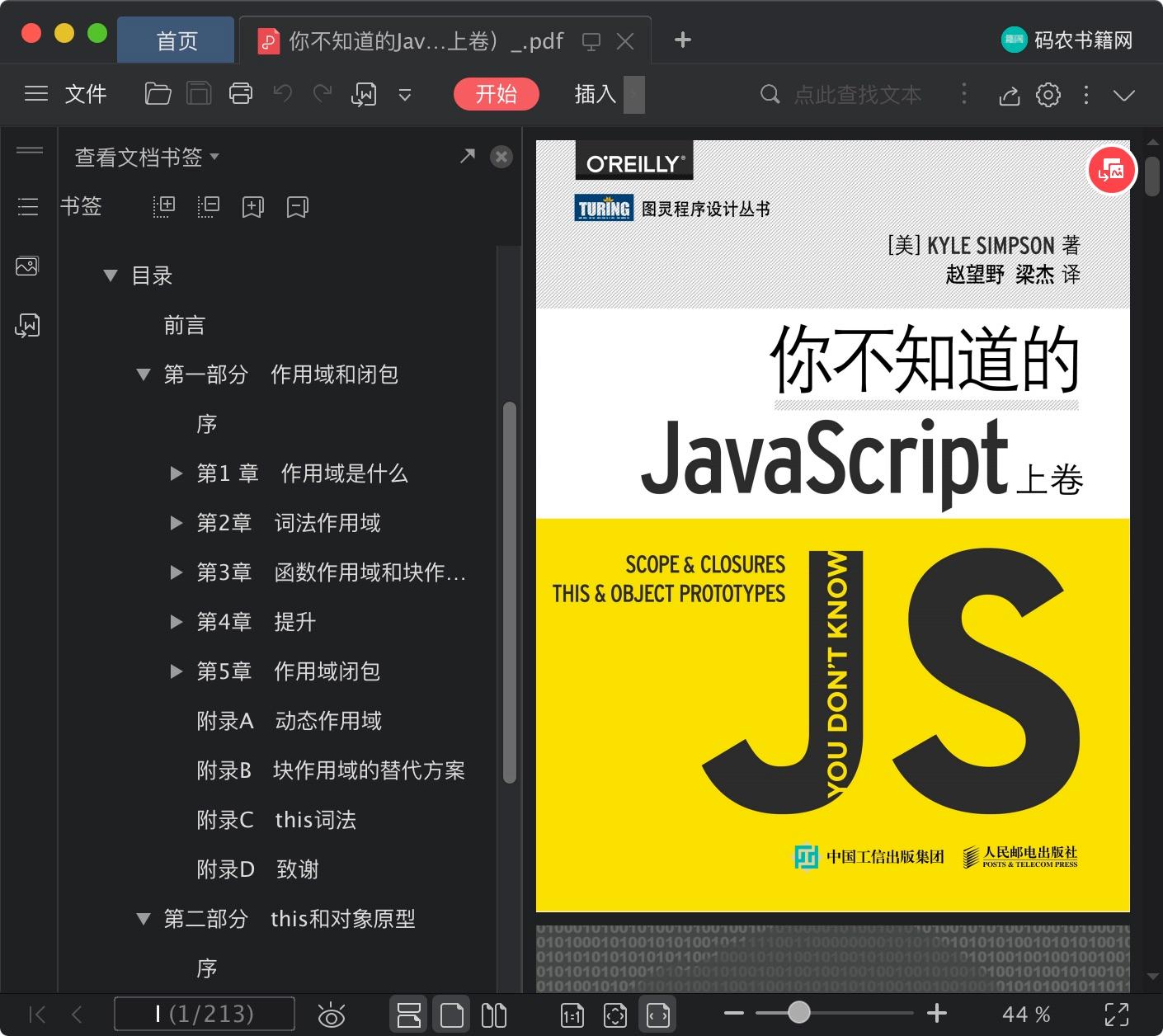The width and height of the screenshot is (1163, 1036).
Task: Go to first page
Action: coord(36,1014)
